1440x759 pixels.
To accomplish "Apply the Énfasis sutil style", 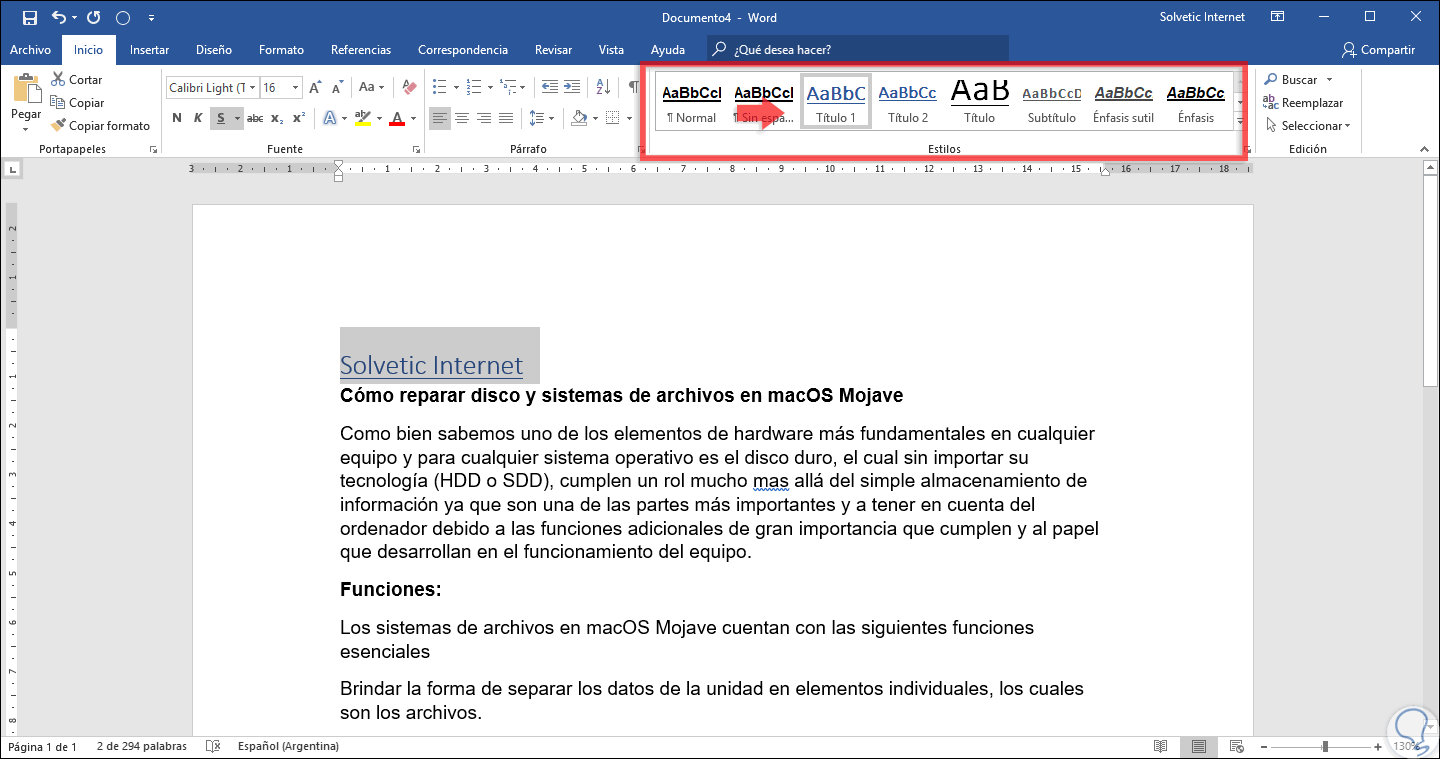I will click(1124, 101).
